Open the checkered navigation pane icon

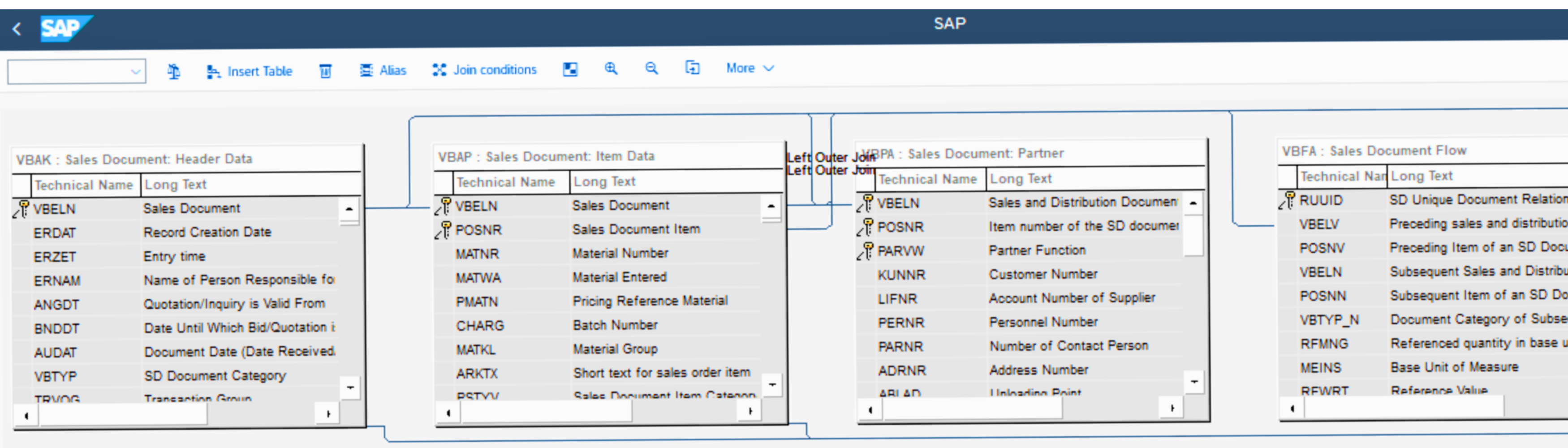pos(570,69)
